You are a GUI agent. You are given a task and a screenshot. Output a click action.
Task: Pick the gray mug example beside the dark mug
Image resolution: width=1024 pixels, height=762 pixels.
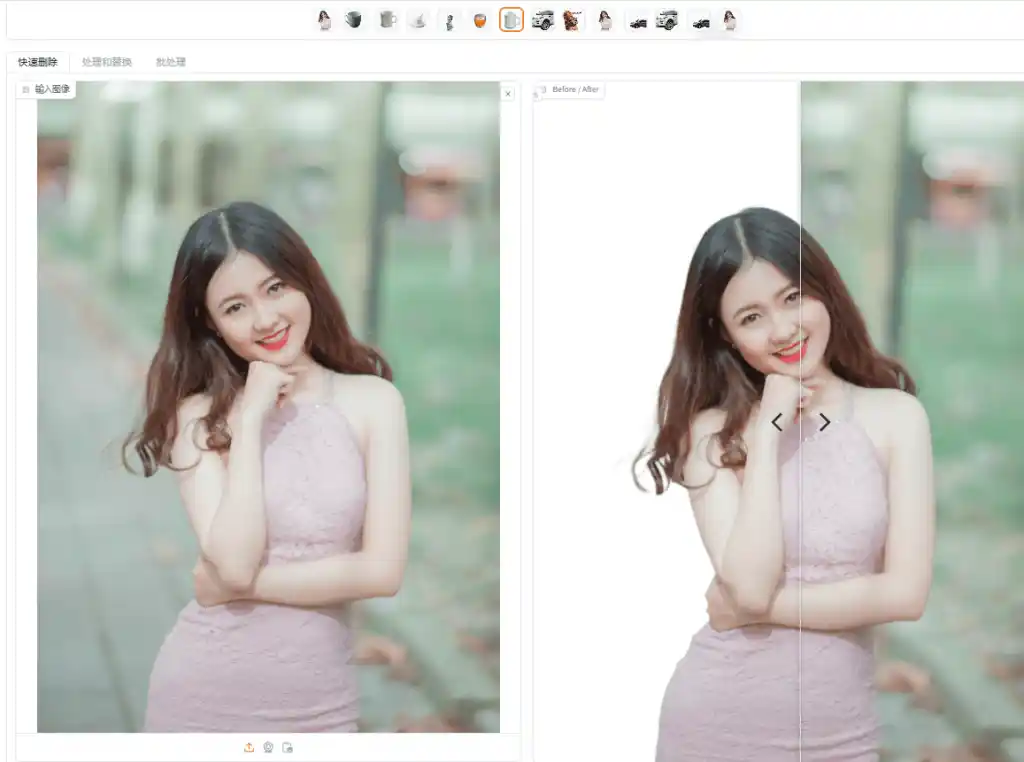pos(386,20)
